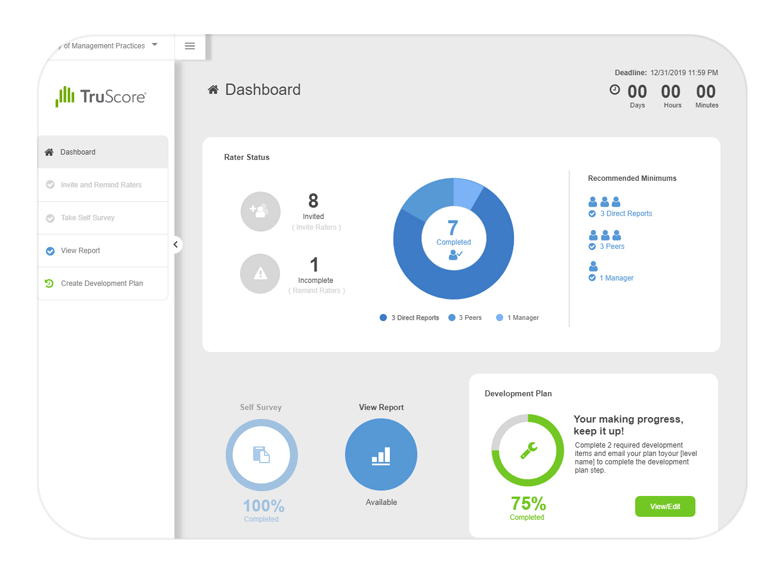Click the Invite Raters link
This screenshot has width=776, height=572.
(x=316, y=228)
